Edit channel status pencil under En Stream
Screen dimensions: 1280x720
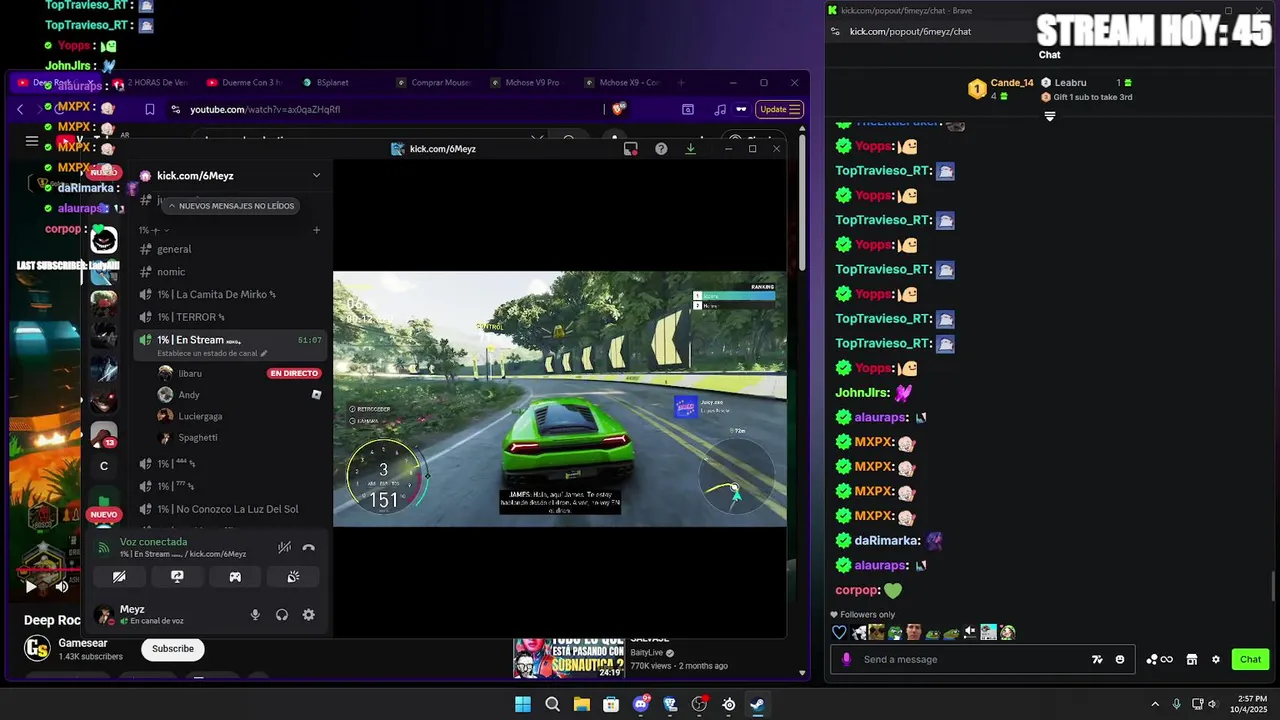coord(264,354)
